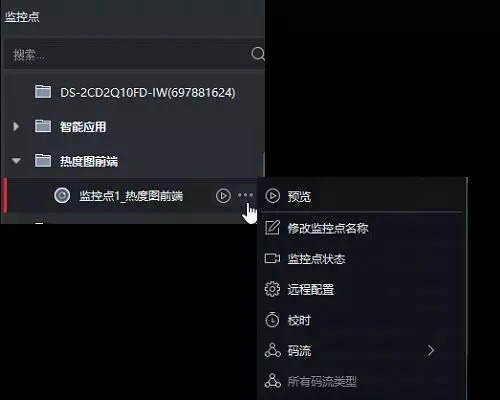Click the camera icon of 监控点1_热度图前端
Viewport: 500px width, 400px height.
point(62,195)
